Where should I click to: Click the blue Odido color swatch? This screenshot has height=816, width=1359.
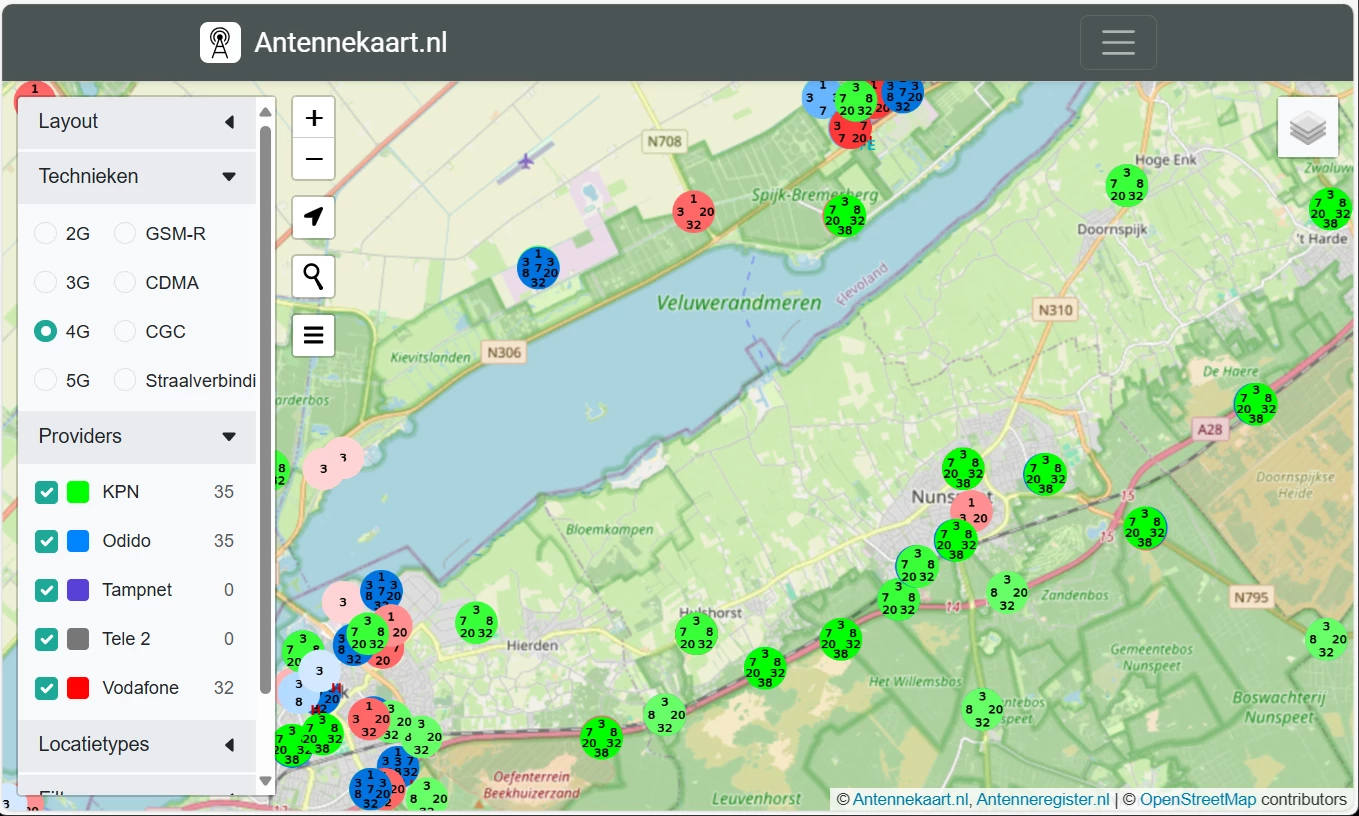coord(78,541)
